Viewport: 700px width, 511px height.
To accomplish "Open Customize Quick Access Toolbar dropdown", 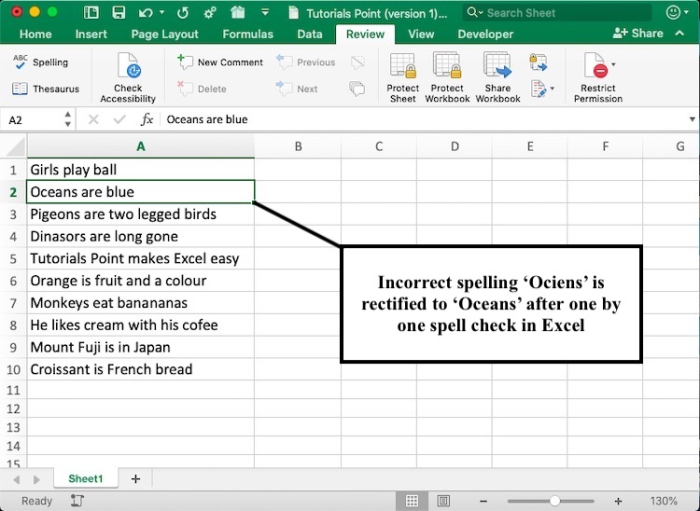I will coord(265,12).
